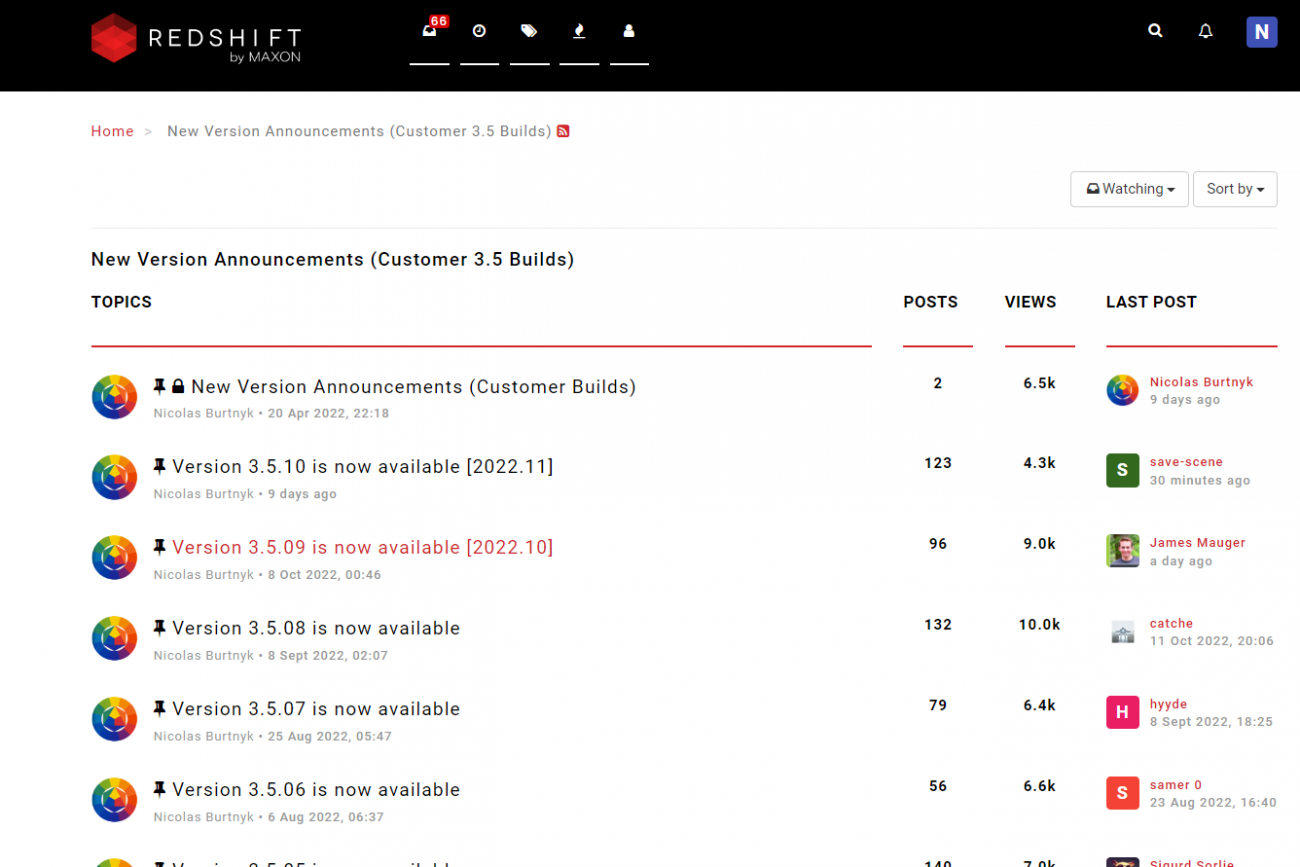This screenshot has height=867, width=1300.
Task: Click the search magnifier icon
Action: click(1155, 31)
